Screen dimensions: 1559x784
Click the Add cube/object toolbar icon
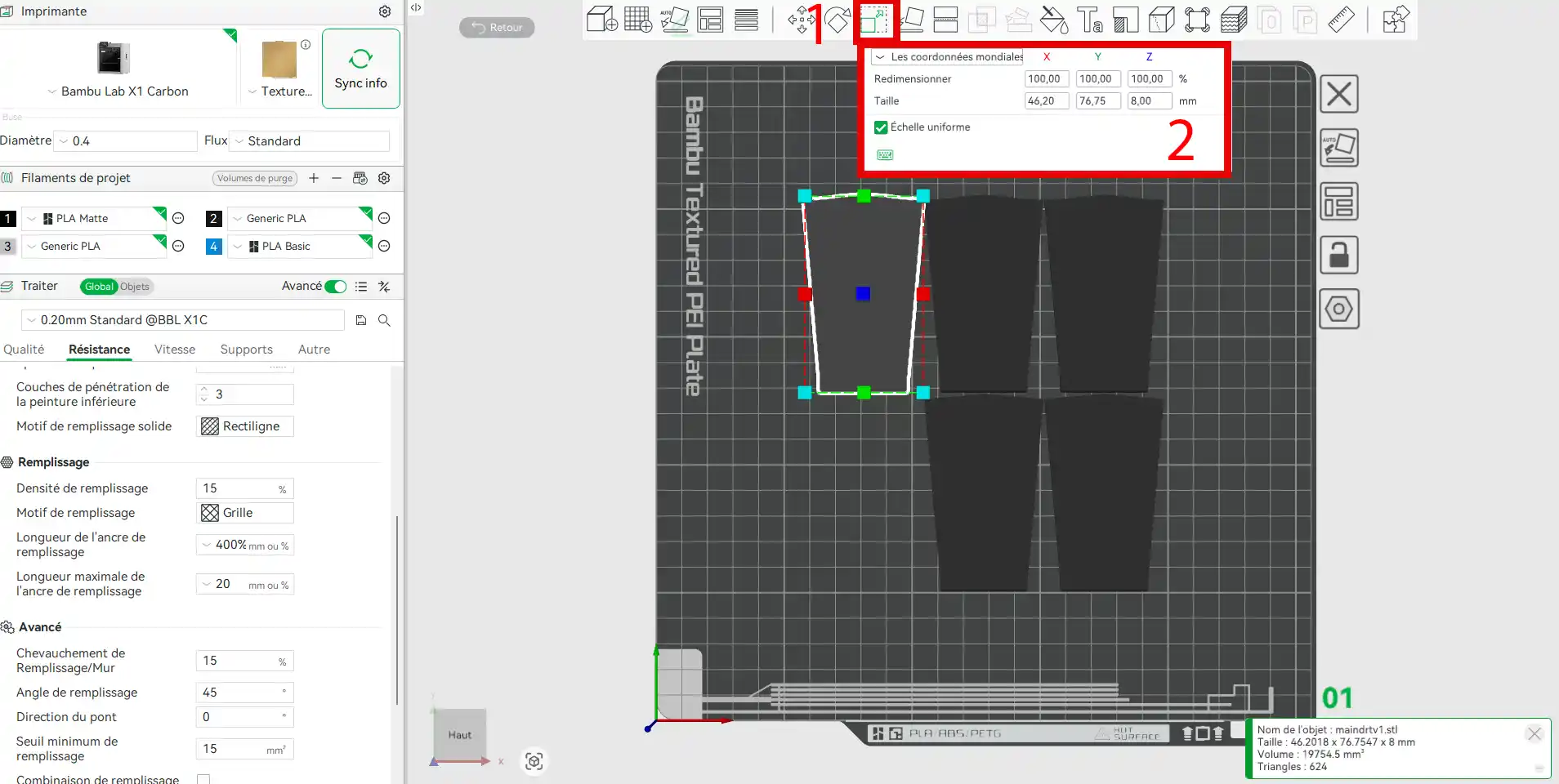[602, 19]
